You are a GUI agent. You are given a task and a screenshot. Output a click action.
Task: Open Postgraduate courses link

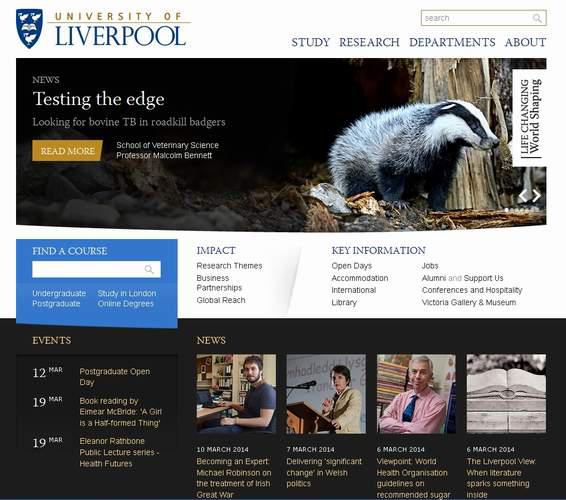pyautogui.click(x=56, y=304)
